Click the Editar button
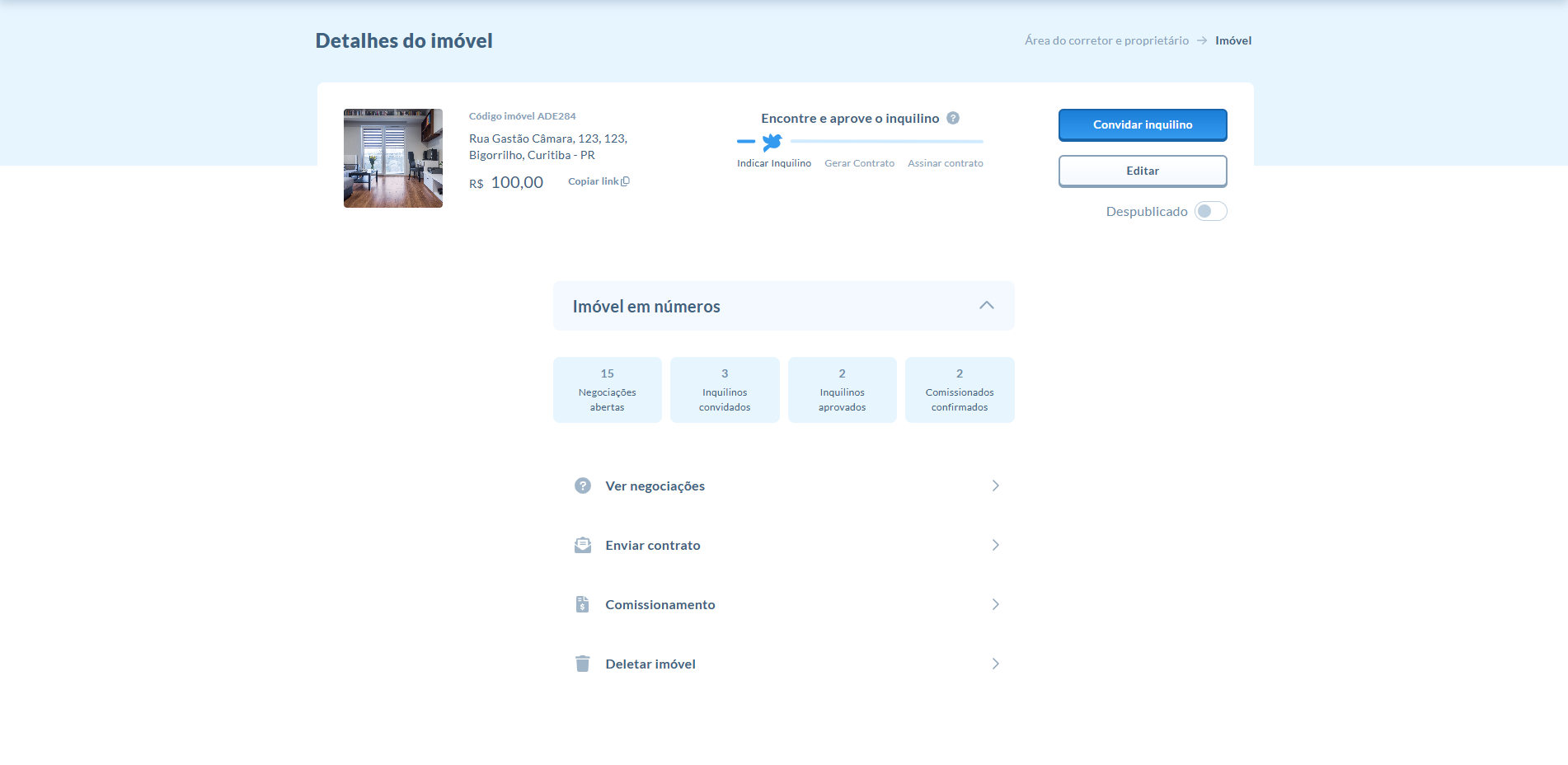Screen dimensions: 1568x765 (1143, 171)
